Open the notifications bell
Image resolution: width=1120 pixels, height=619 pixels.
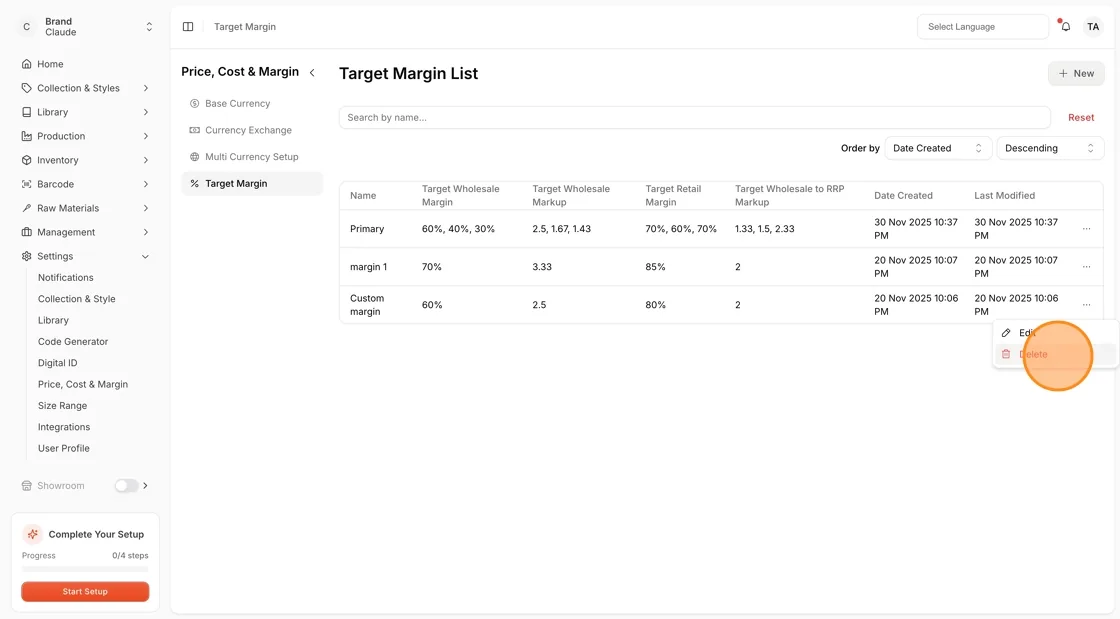(x=1065, y=26)
